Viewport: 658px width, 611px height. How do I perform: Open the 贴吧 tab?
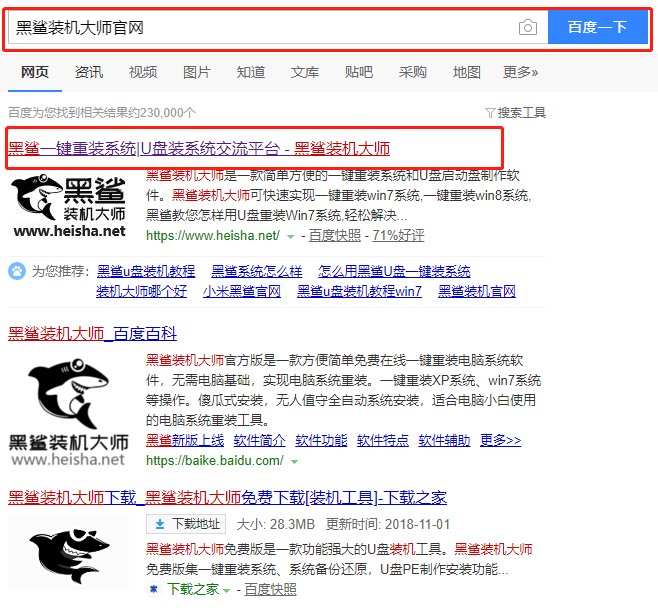359,72
